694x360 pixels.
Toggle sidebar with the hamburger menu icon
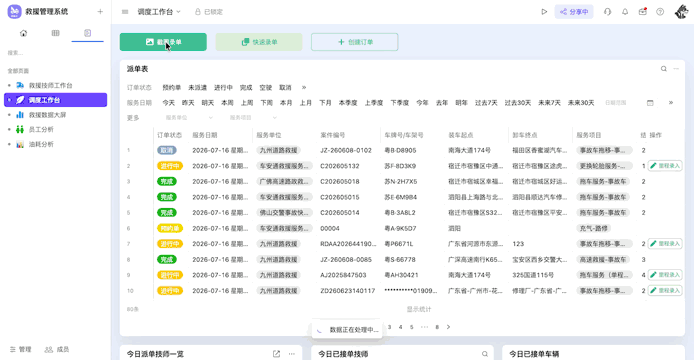[125, 12]
